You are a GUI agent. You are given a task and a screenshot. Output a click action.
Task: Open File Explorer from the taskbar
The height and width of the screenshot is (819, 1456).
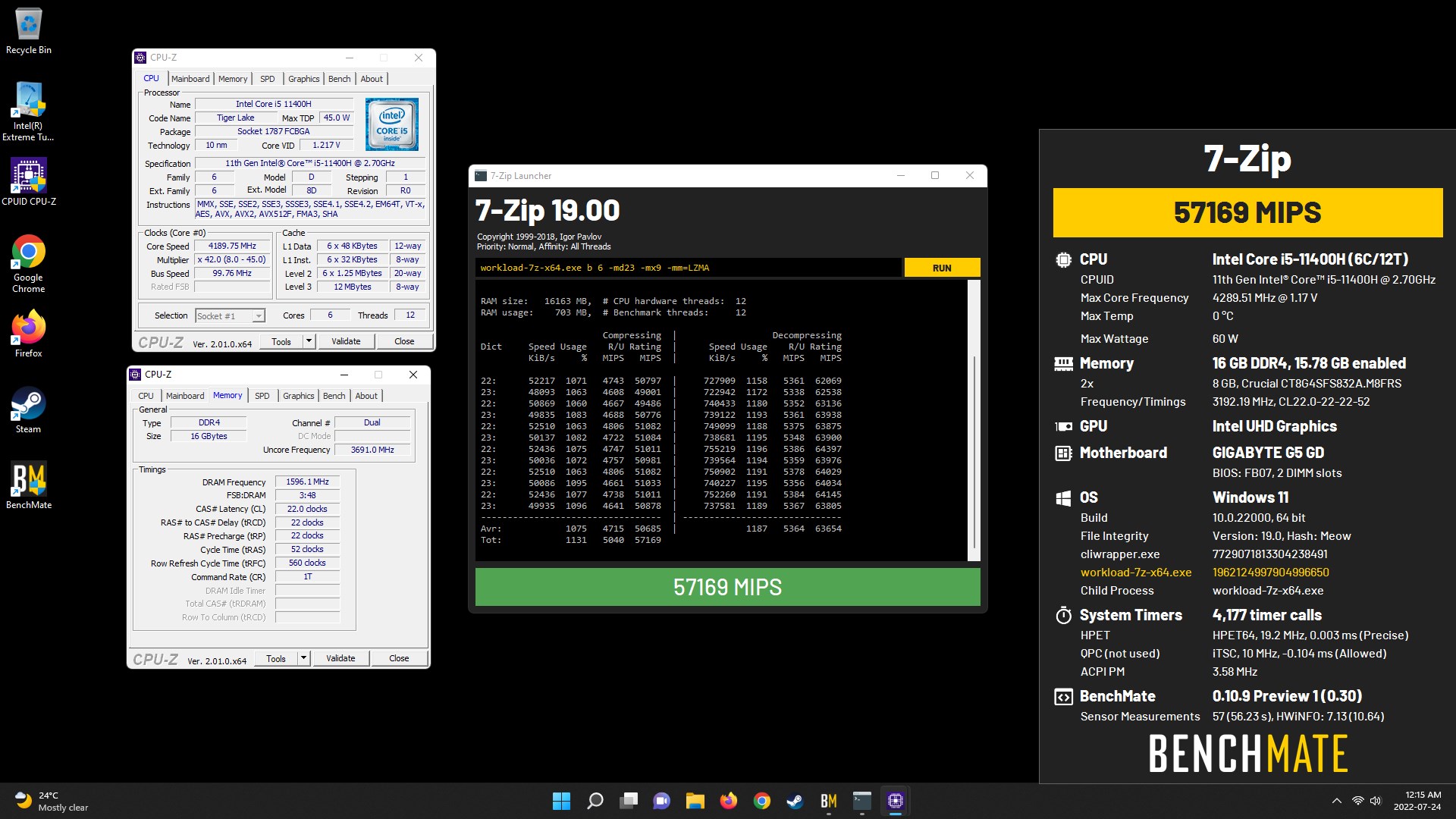tap(695, 801)
